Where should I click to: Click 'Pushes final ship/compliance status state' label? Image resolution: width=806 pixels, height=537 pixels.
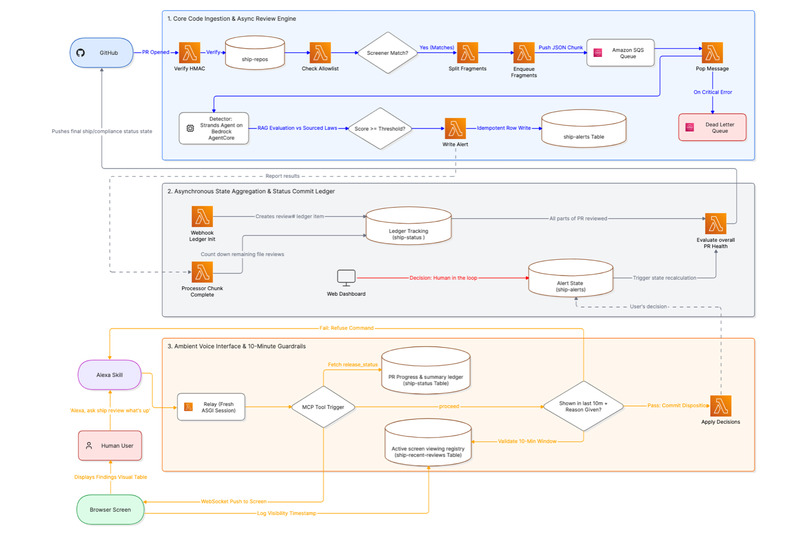(x=102, y=132)
